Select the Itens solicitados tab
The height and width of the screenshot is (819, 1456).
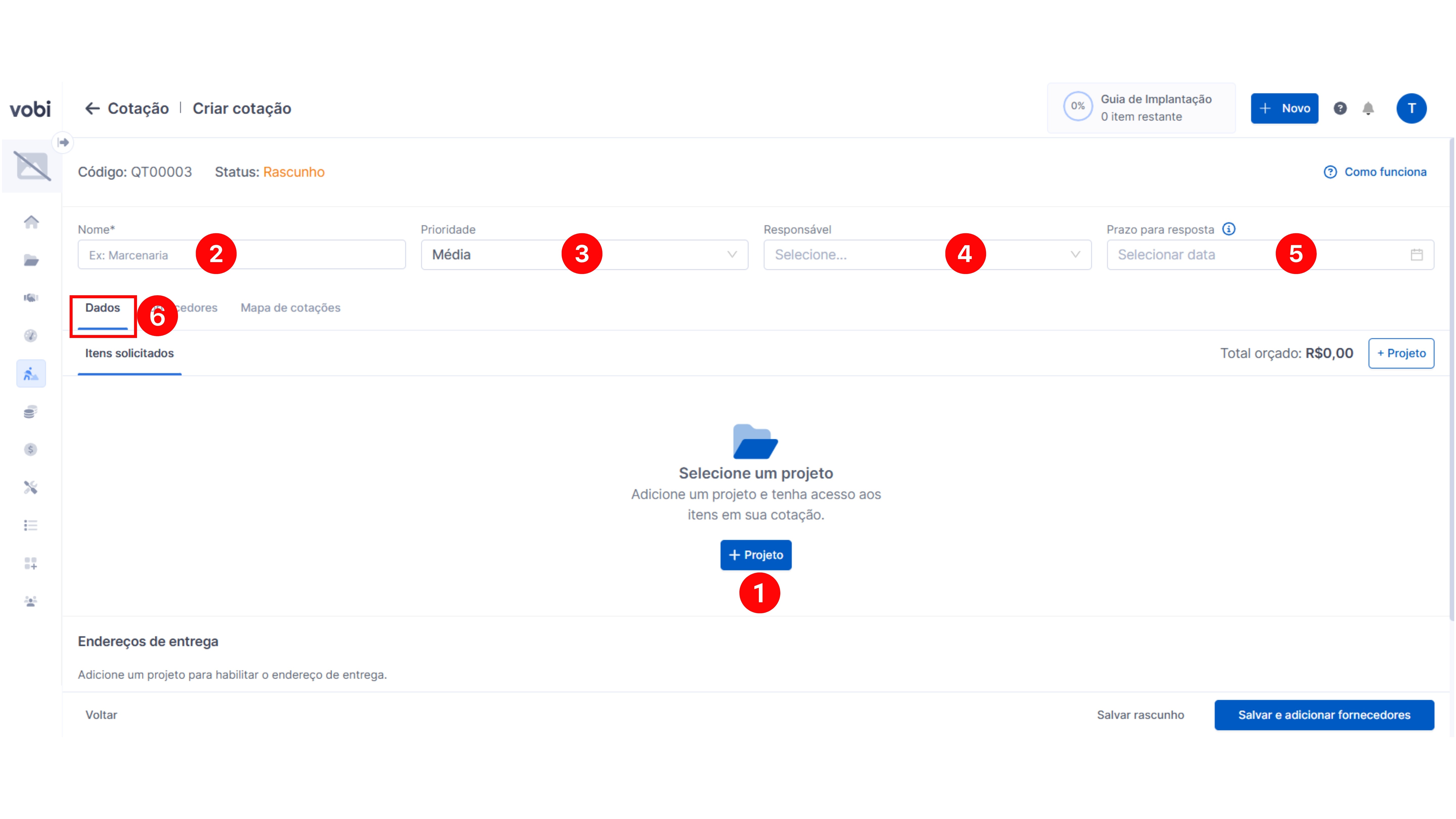click(x=129, y=353)
